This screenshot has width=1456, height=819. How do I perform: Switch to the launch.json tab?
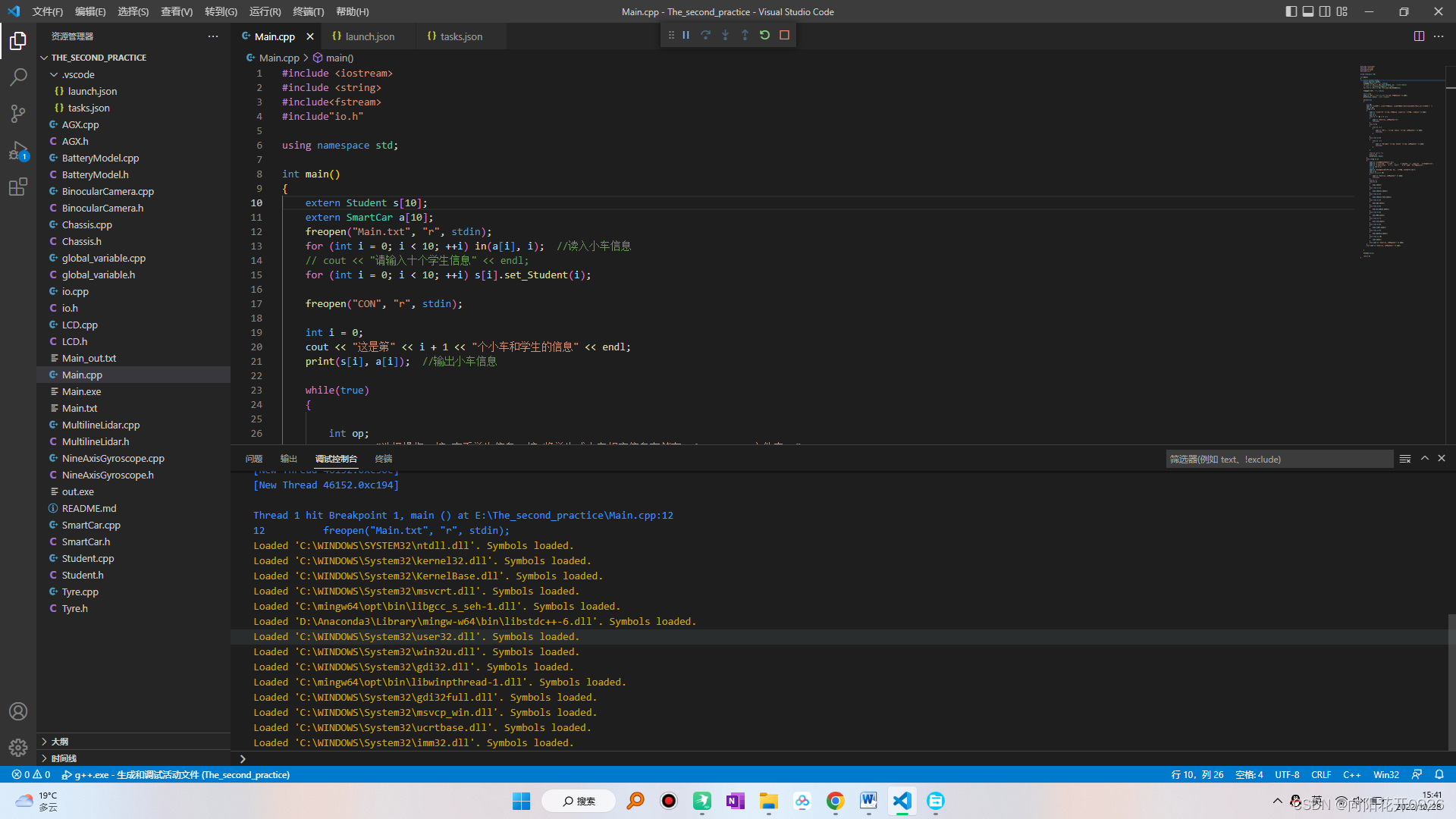(369, 36)
